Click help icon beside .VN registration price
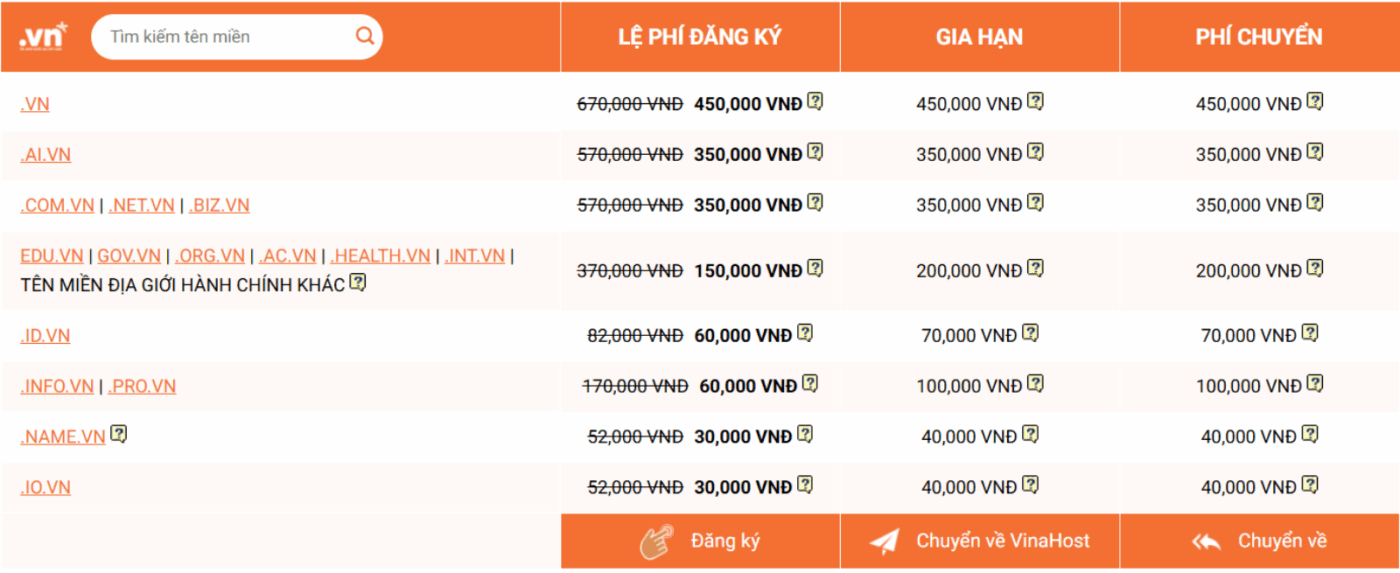 [x=815, y=102]
